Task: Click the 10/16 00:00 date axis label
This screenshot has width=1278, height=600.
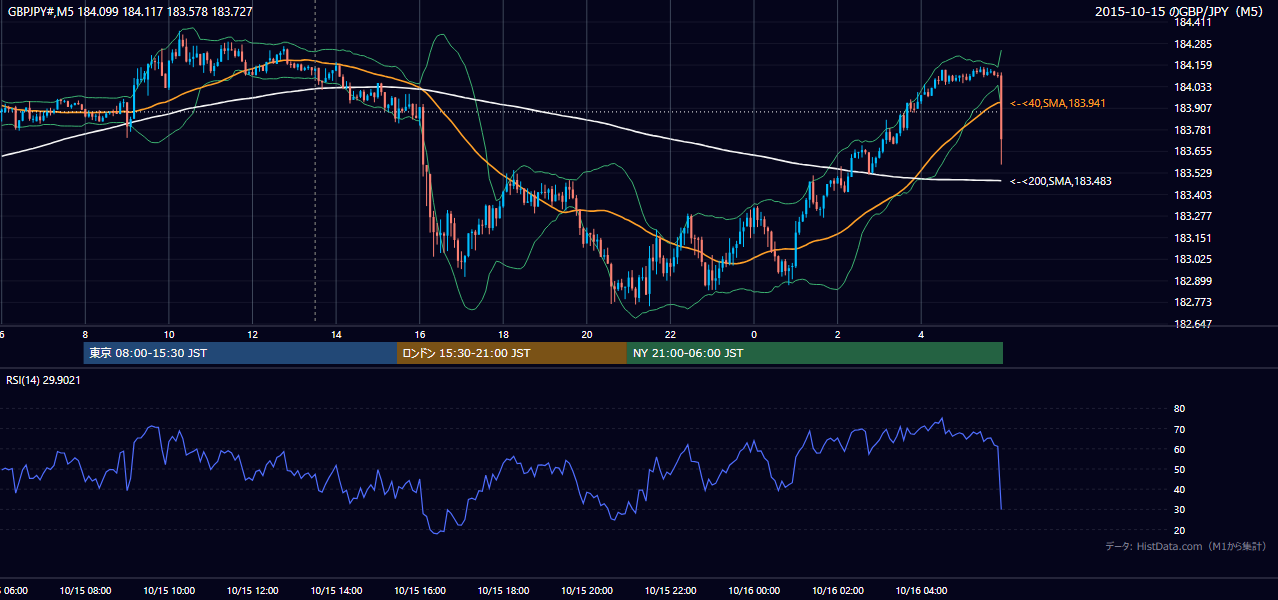Action: [754, 590]
